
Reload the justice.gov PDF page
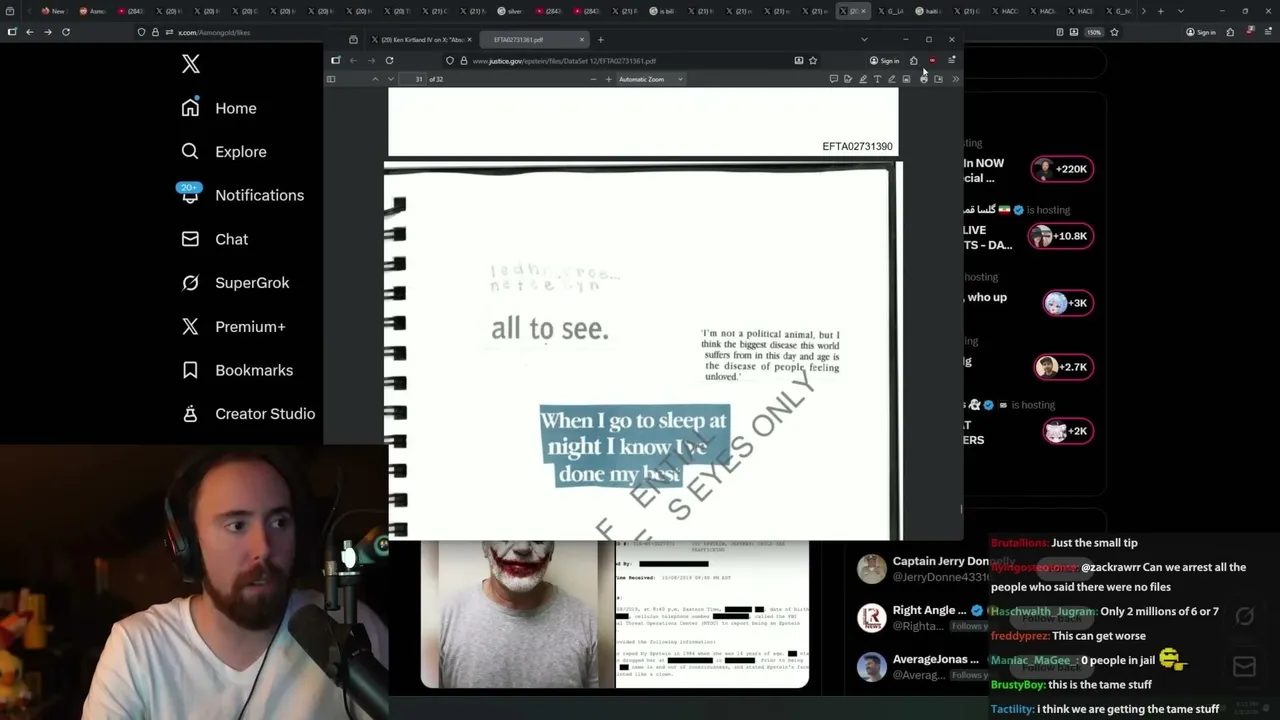click(389, 60)
